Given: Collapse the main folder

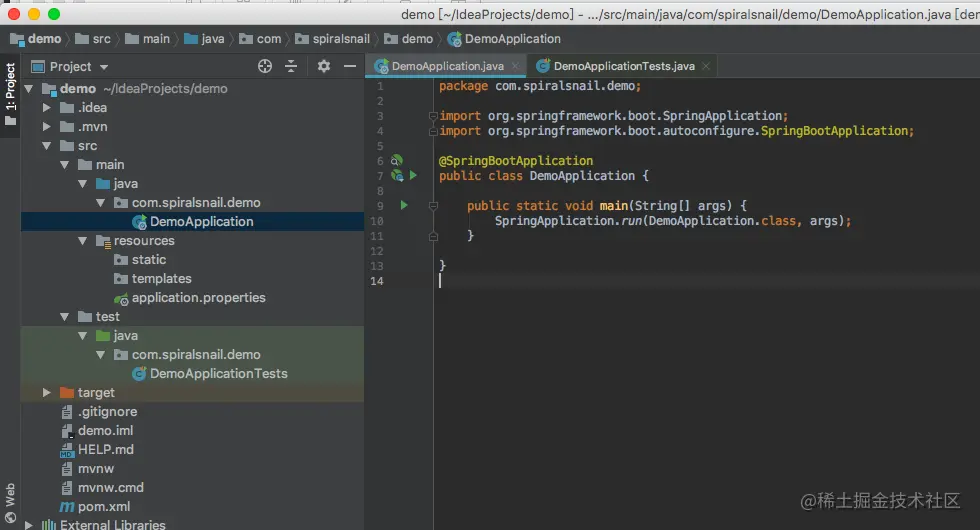Looking at the screenshot, I should pyautogui.click(x=64, y=164).
